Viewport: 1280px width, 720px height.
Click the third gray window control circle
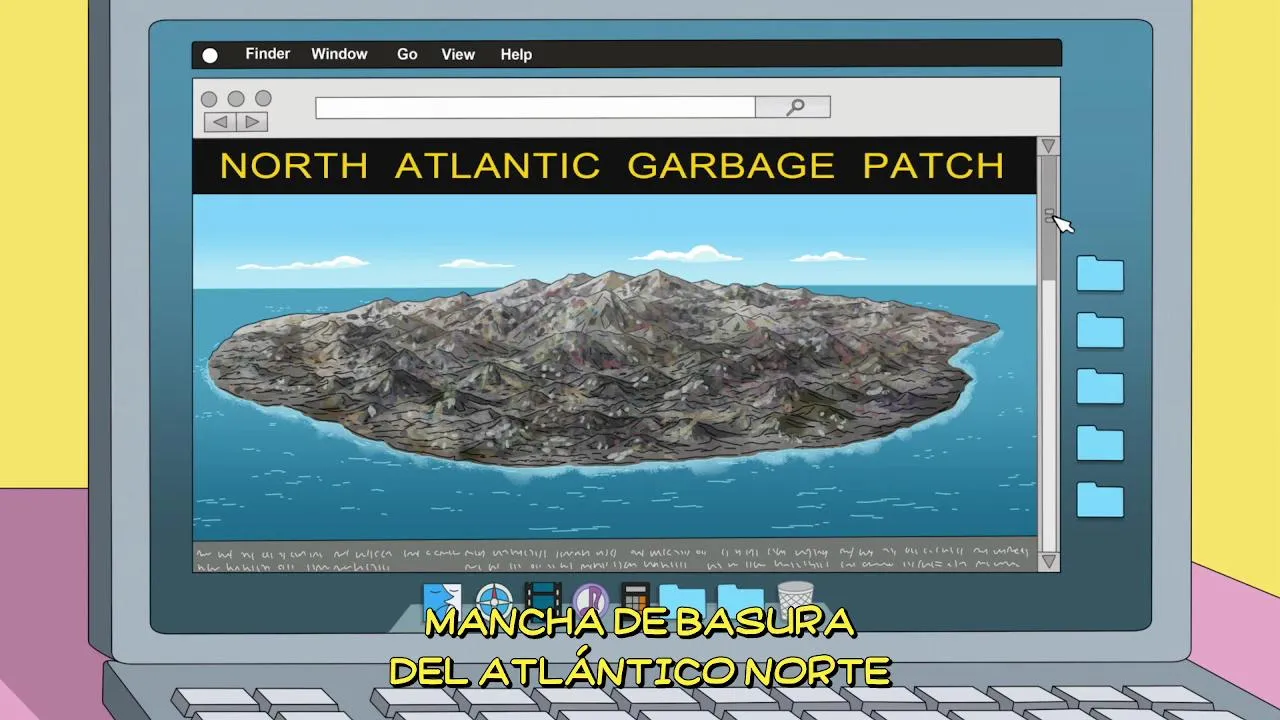pos(263,99)
